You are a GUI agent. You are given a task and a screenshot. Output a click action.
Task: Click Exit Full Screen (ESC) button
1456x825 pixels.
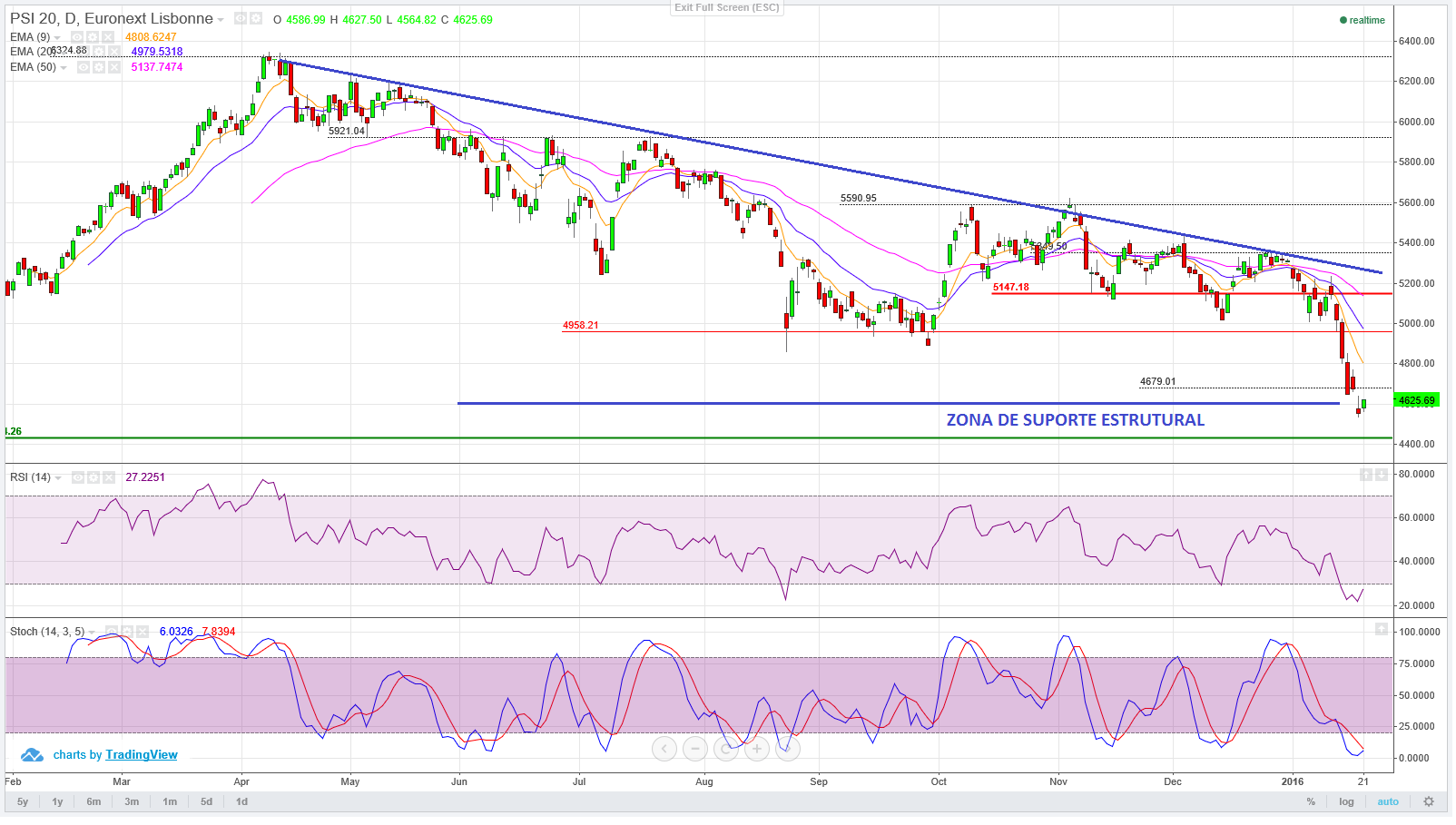[x=726, y=7]
